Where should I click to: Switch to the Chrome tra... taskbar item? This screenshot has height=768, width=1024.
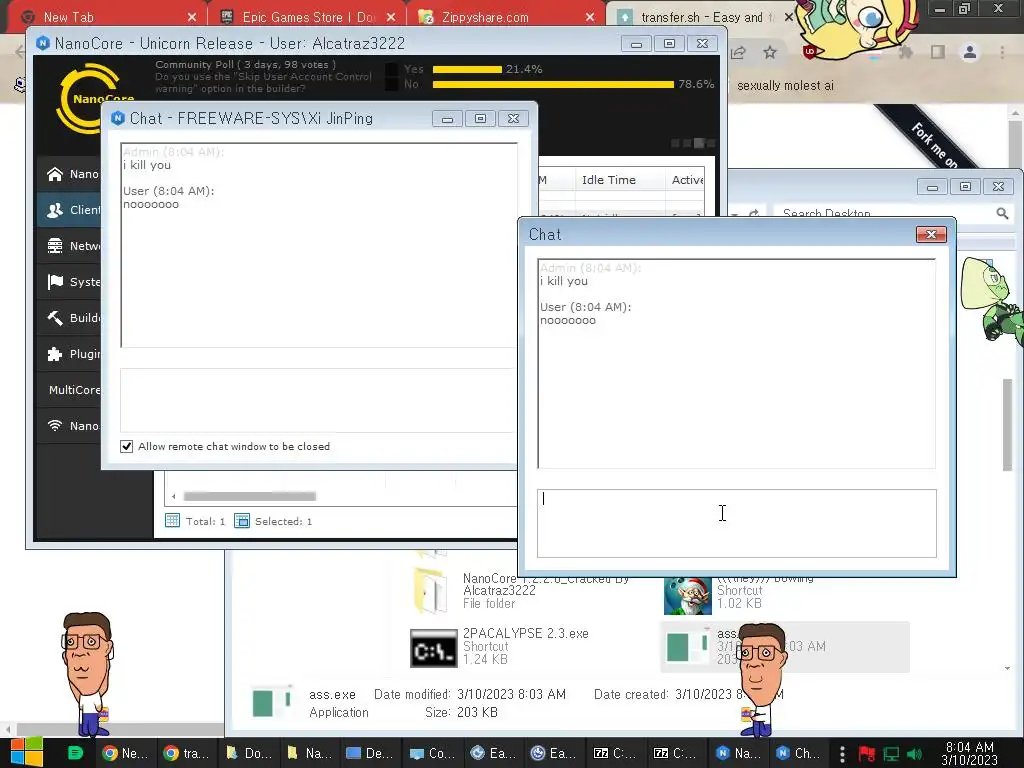pos(186,753)
